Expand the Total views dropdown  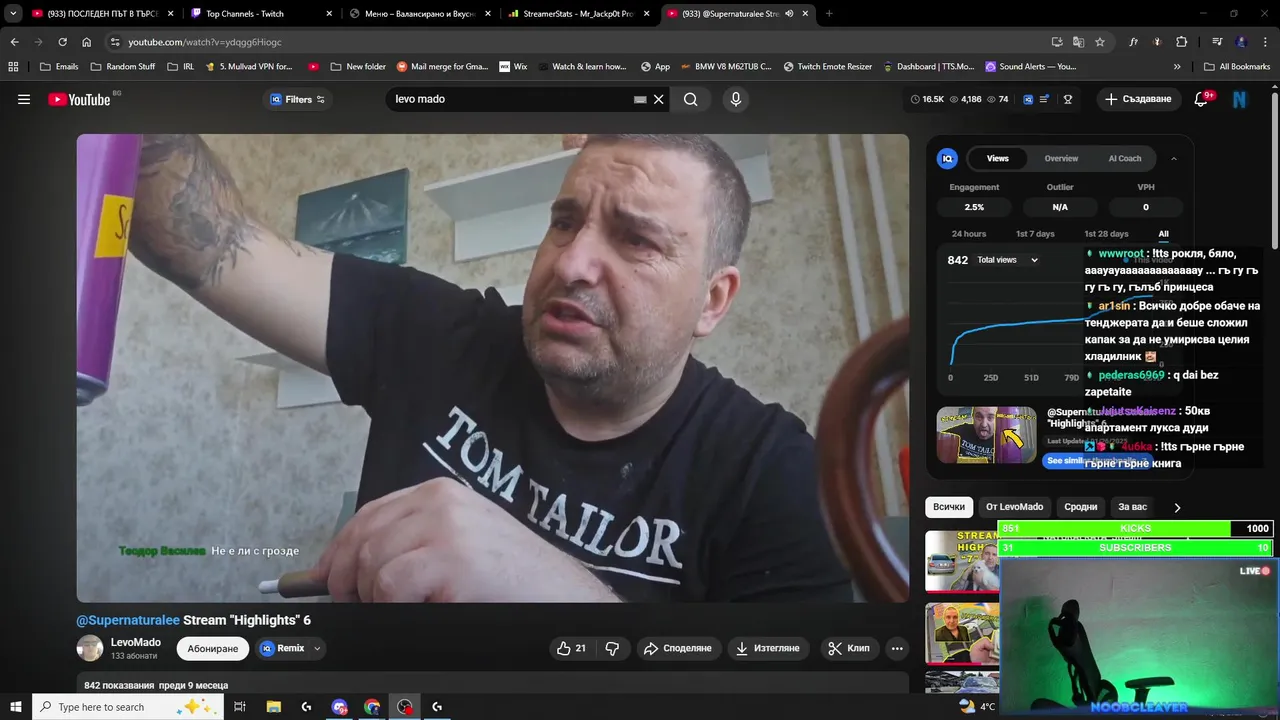[x=1008, y=260]
